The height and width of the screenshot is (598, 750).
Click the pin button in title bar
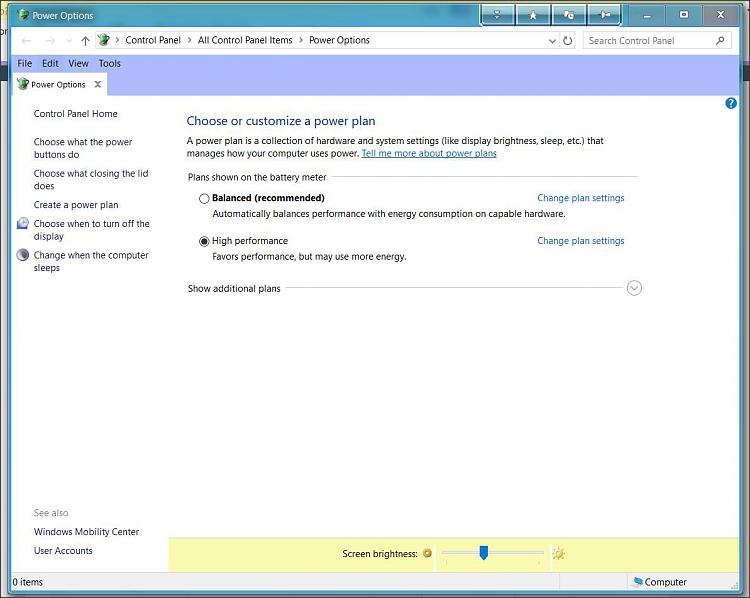(x=605, y=15)
